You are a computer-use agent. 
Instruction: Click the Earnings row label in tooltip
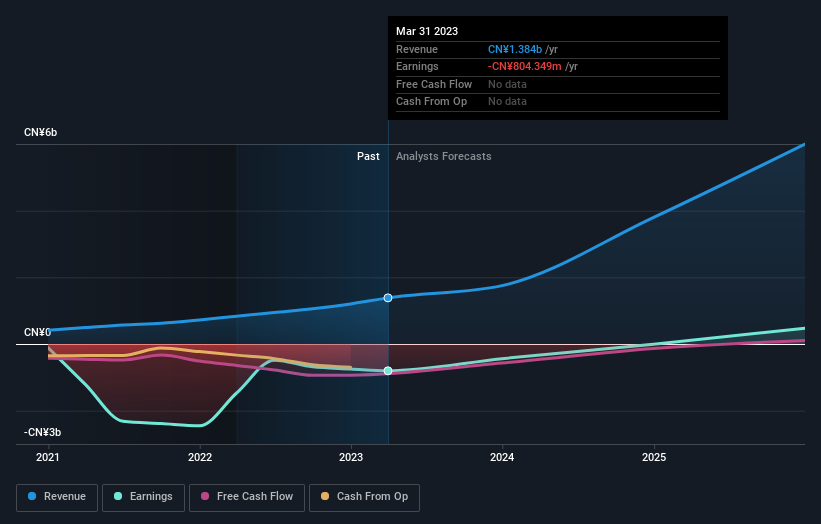[x=417, y=66]
